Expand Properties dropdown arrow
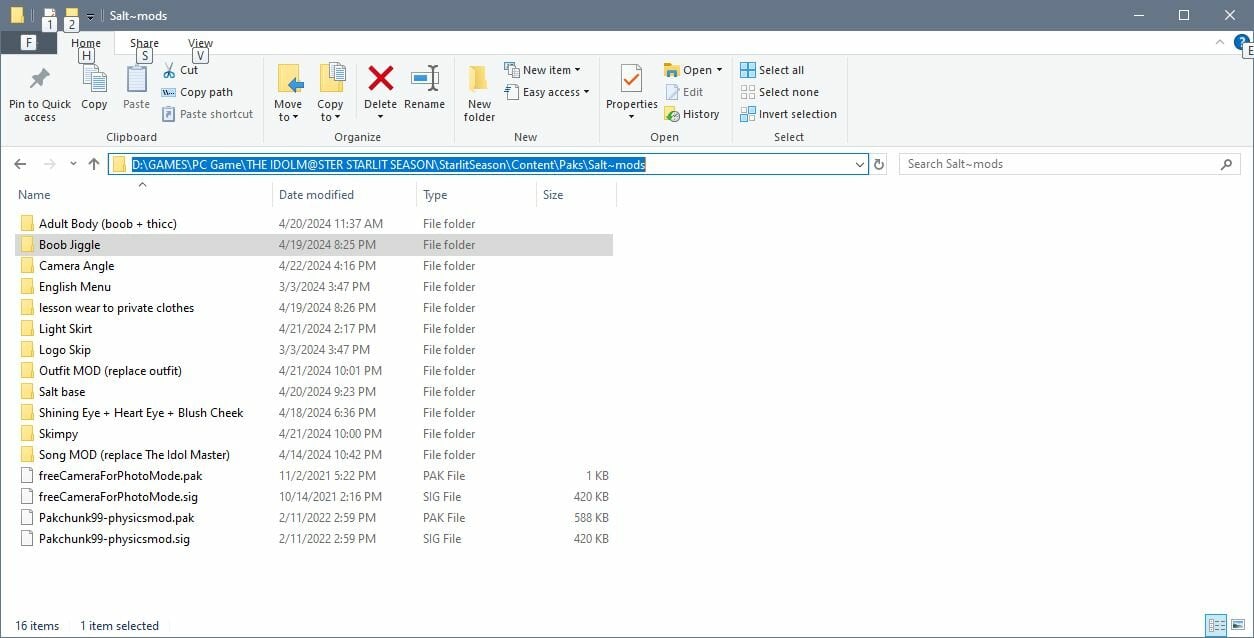Image resolution: width=1254 pixels, height=638 pixels. (x=631, y=117)
